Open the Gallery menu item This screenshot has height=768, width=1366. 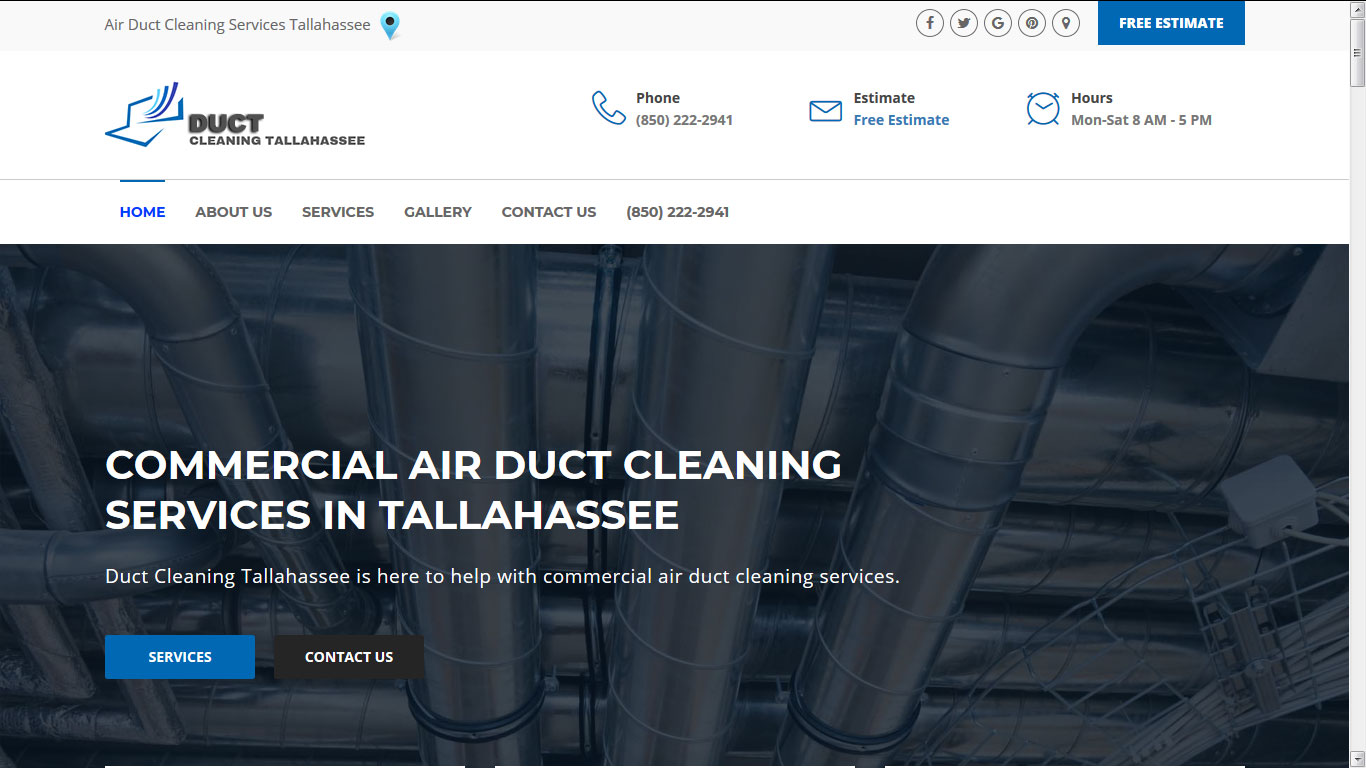438,212
